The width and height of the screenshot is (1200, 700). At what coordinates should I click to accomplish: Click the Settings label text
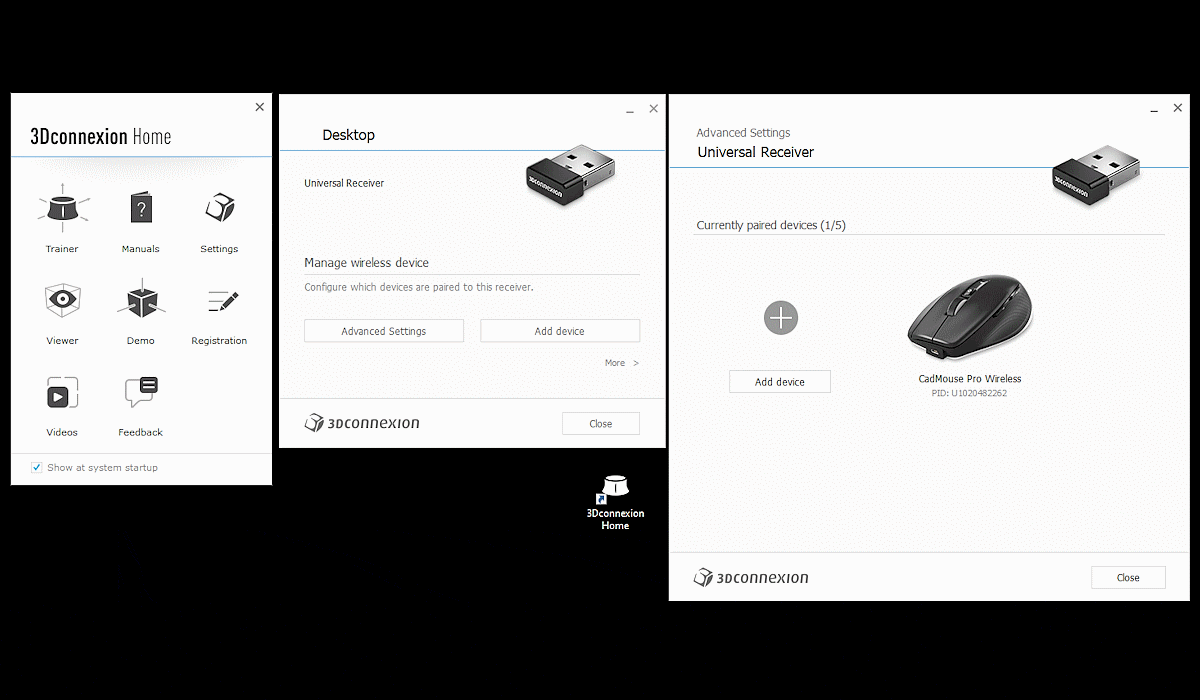click(x=219, y=249)
